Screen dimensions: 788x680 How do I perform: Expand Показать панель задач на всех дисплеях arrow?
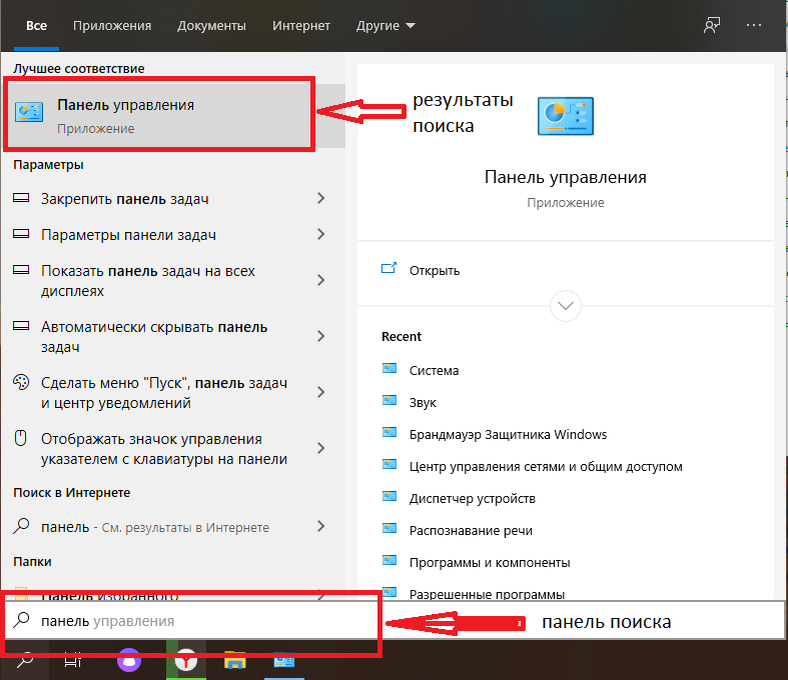pos(321,280)
